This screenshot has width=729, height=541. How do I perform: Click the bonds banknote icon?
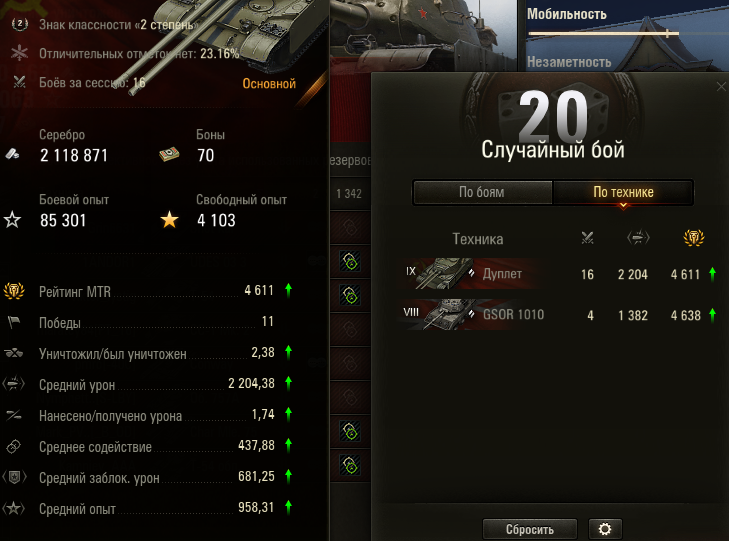coord(169,154)
